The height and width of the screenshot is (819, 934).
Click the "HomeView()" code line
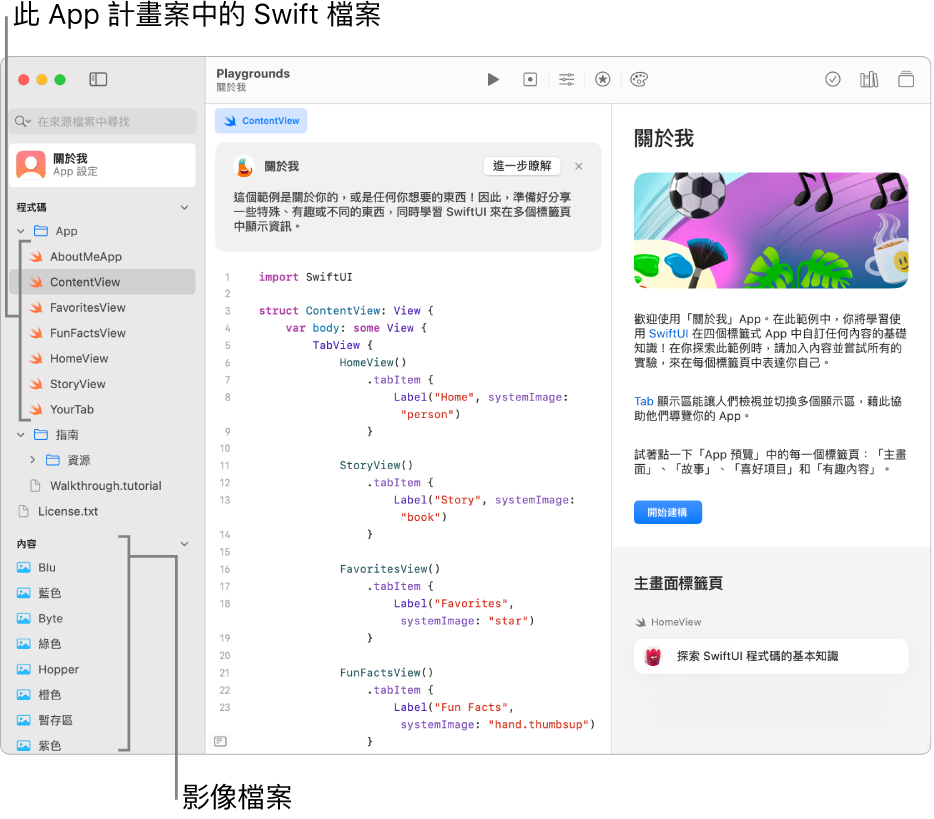click(x=372, y=363)
